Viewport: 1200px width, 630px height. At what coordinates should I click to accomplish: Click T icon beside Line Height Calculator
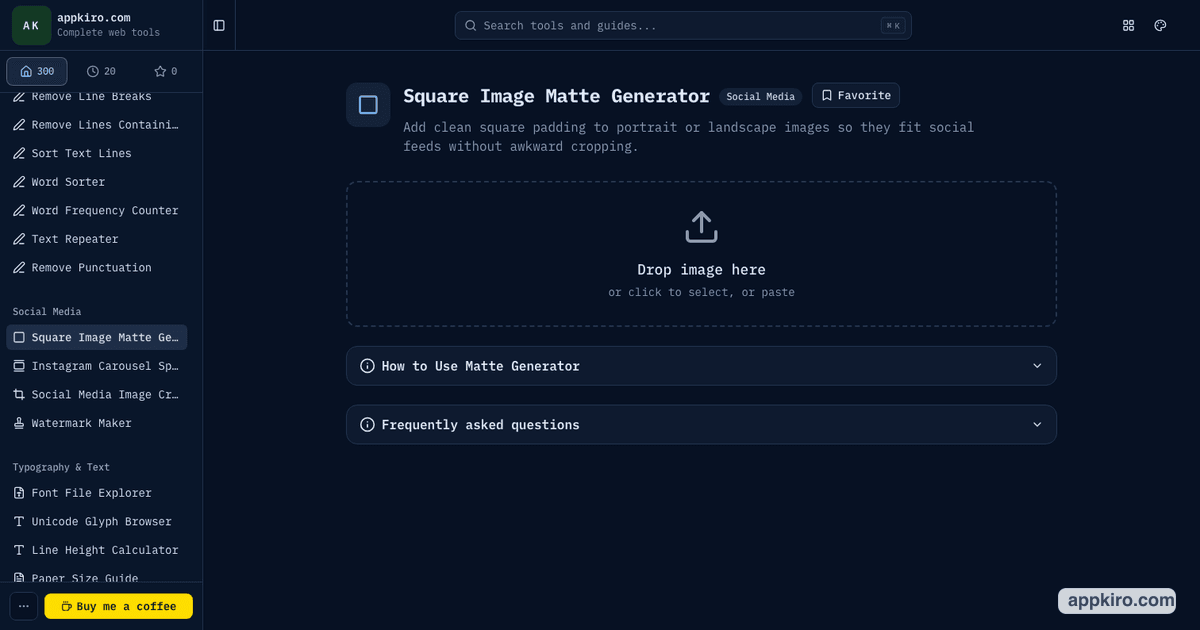pyautogui.click(x=19, y=550)
